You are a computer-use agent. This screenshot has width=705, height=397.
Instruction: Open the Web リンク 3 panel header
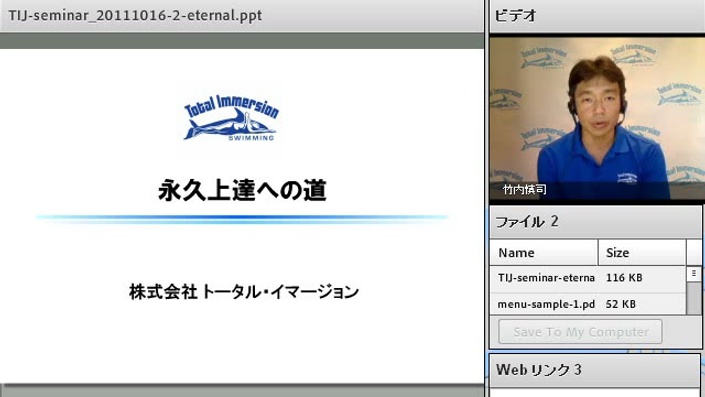coord(595,370)
